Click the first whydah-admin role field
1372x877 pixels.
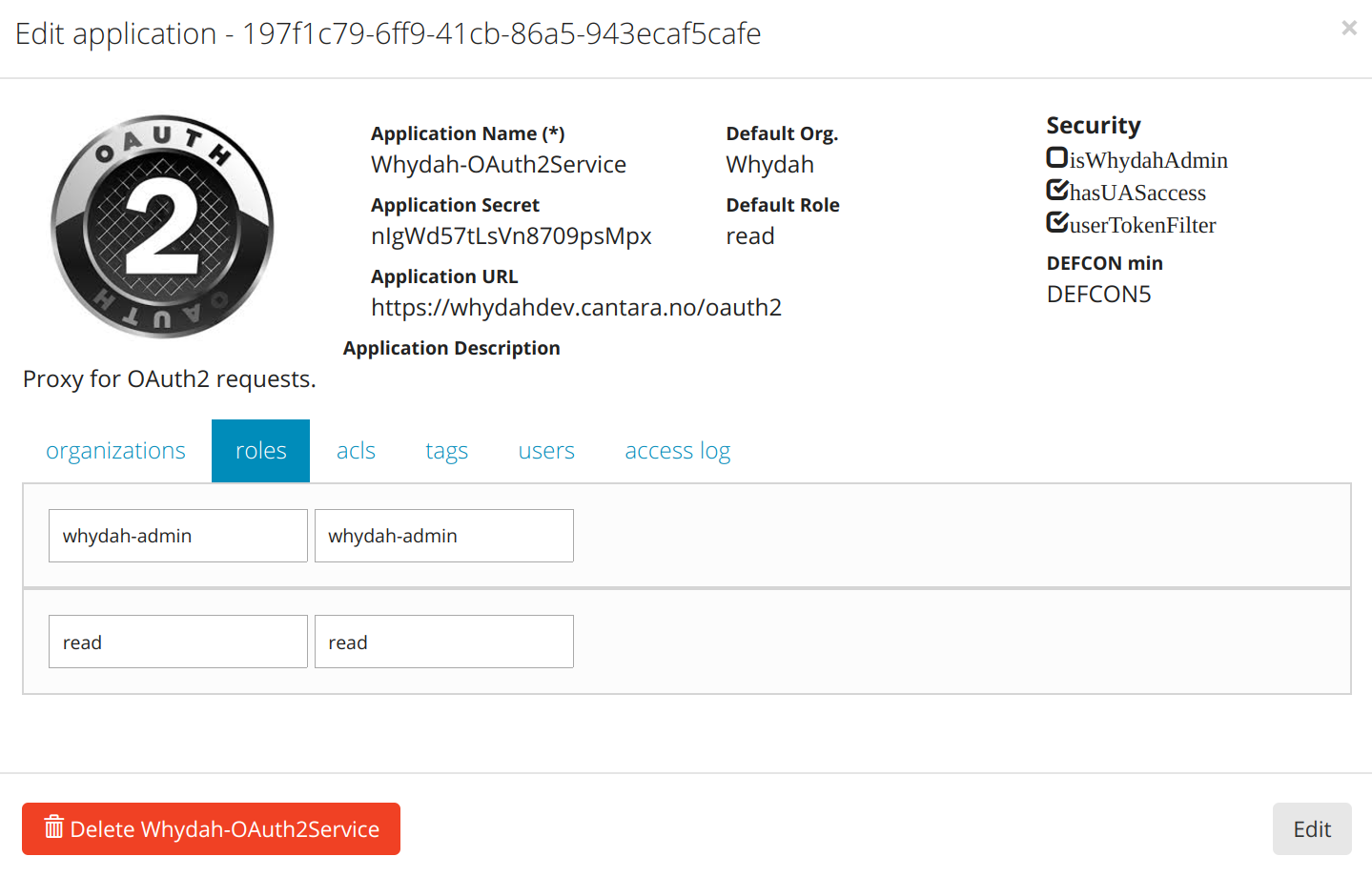[178, 536]
